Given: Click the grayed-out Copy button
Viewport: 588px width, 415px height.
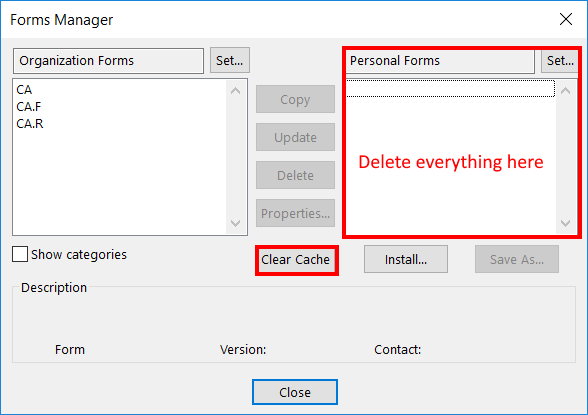Looking at the screenshot, I should (296, 99).
